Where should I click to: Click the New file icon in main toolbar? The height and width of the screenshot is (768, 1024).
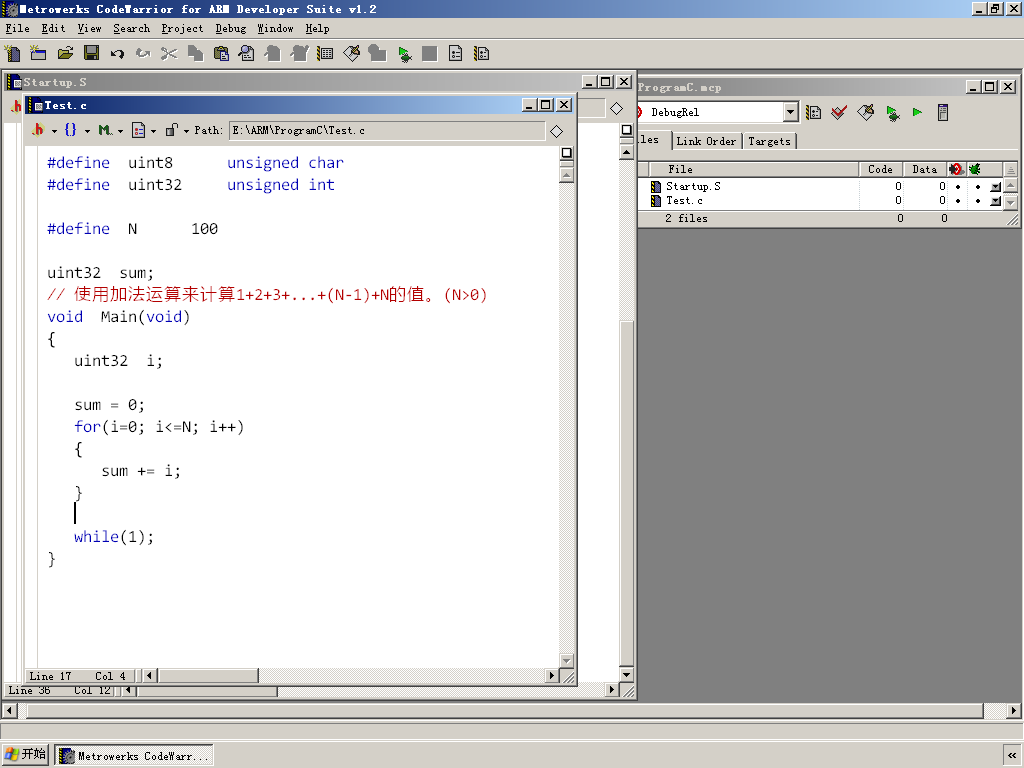(x=12, y=54)
